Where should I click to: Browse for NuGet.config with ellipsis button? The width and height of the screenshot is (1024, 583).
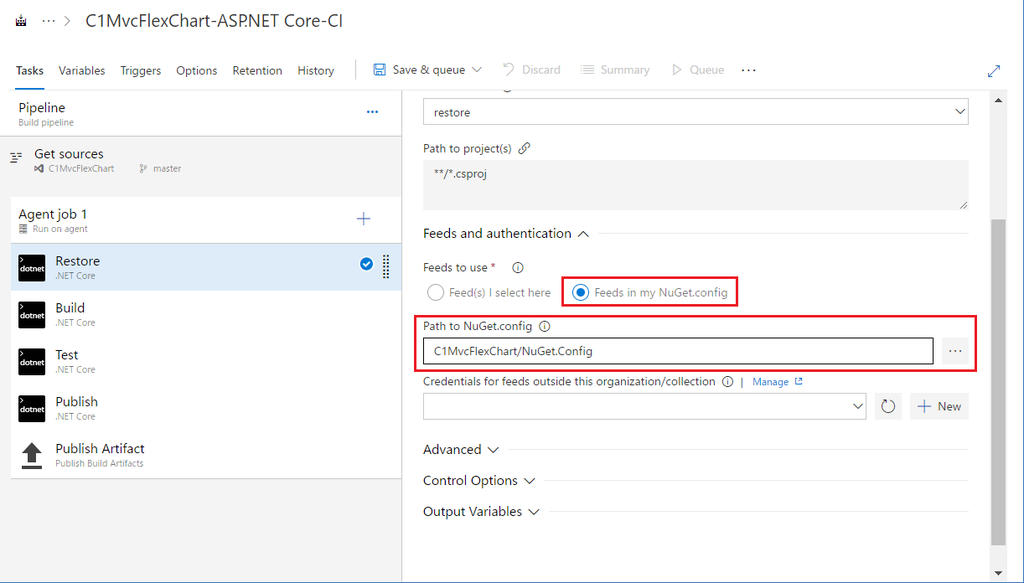pyautogui.click(x=955, y=351)
